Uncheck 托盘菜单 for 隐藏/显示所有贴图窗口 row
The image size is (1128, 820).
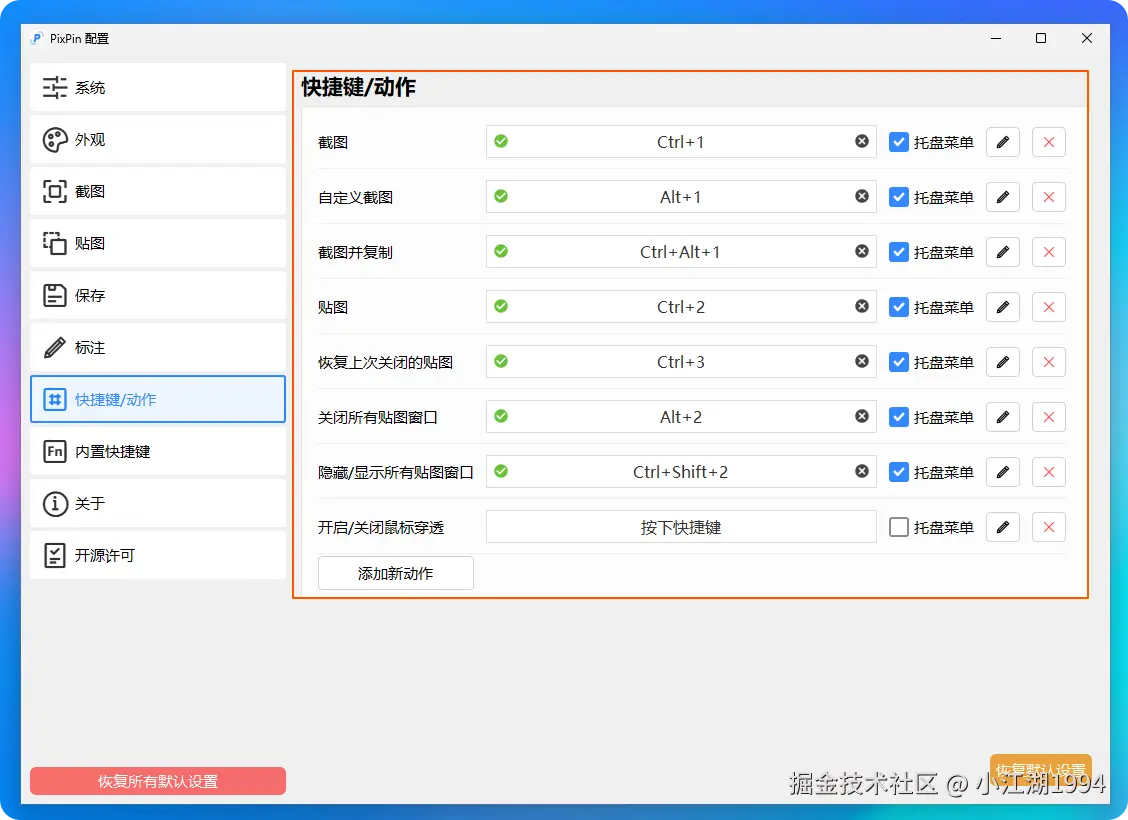(x=899, y=472)
